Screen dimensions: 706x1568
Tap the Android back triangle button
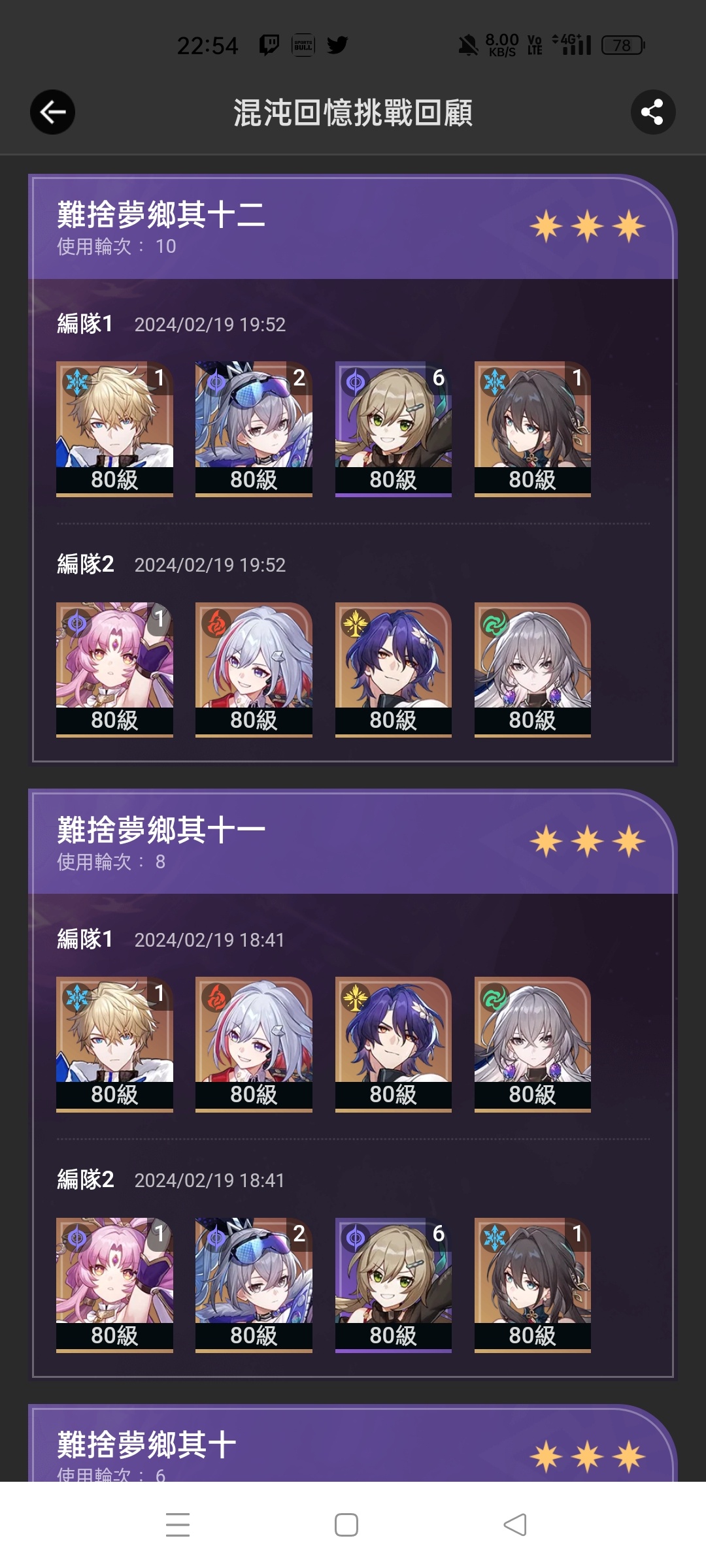coord(515,1525)
